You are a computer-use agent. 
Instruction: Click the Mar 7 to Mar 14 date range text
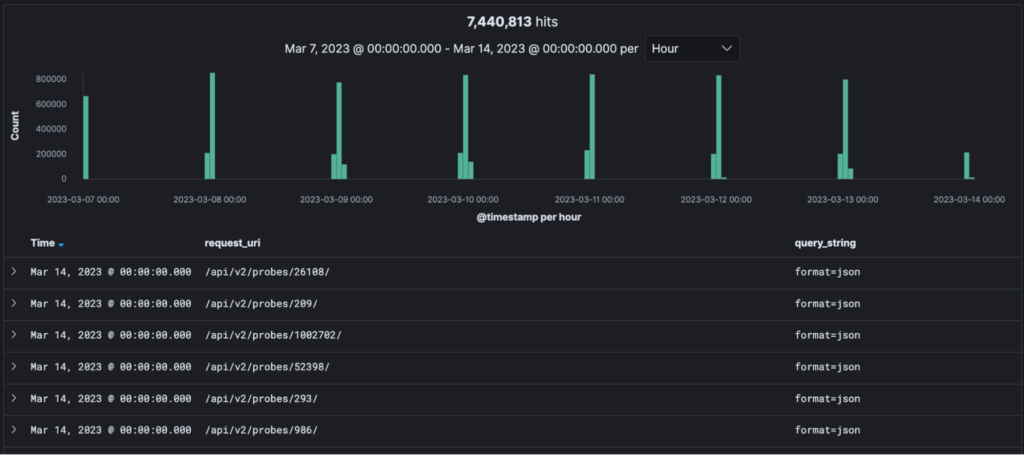click(452, 49)
